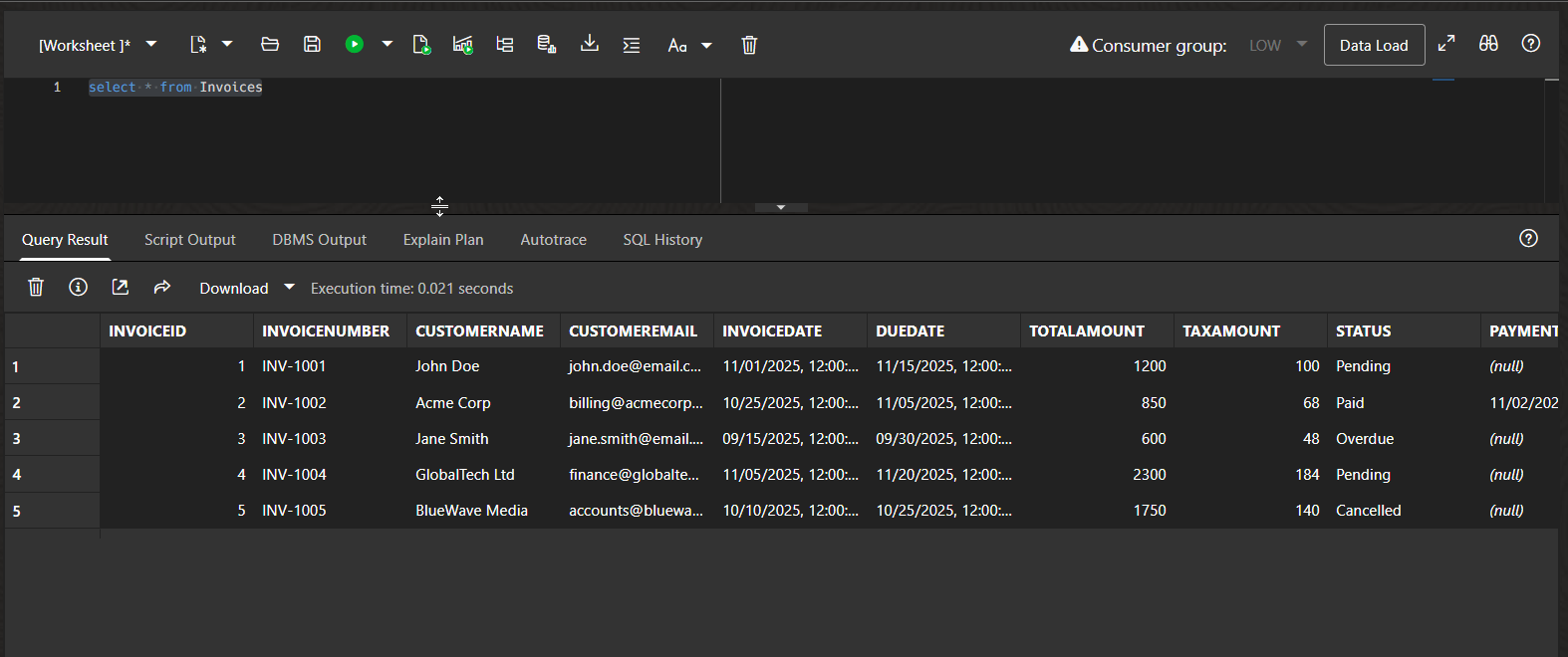Open the Autotrace tab

click(554, 240)
